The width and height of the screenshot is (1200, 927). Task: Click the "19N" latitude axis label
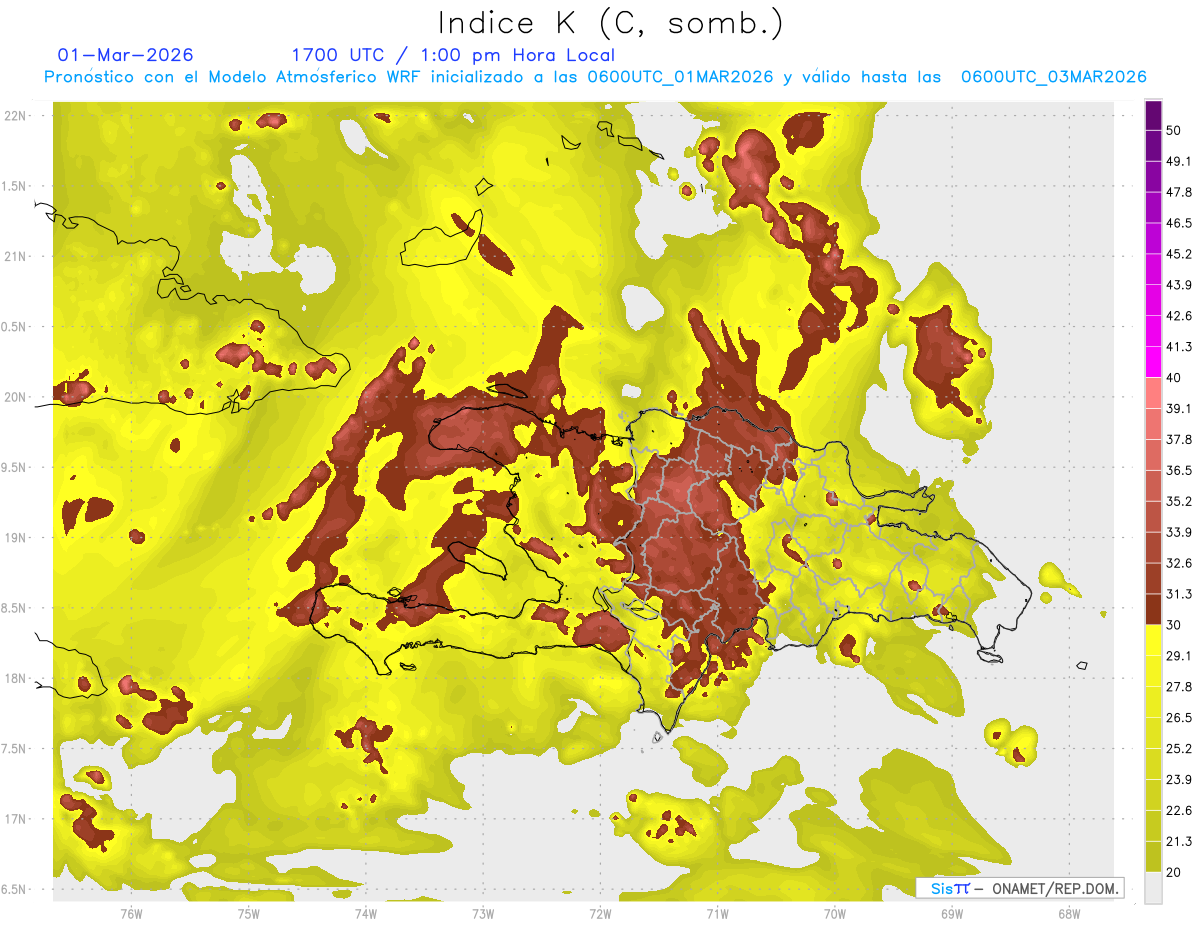tap(16, 538)
